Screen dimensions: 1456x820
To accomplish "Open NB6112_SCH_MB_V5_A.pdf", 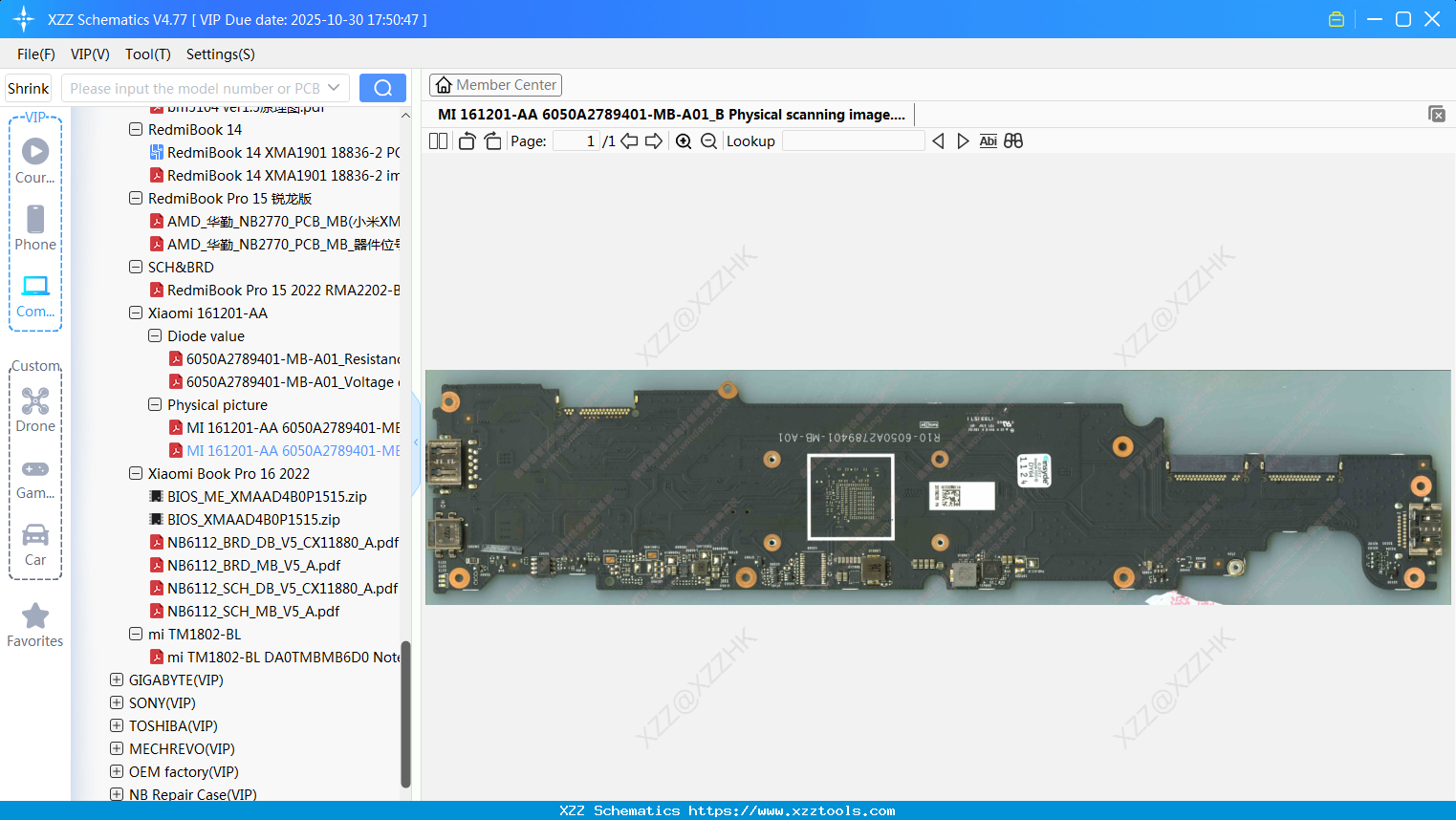I will pyautogui.click(x=245, y=612).
